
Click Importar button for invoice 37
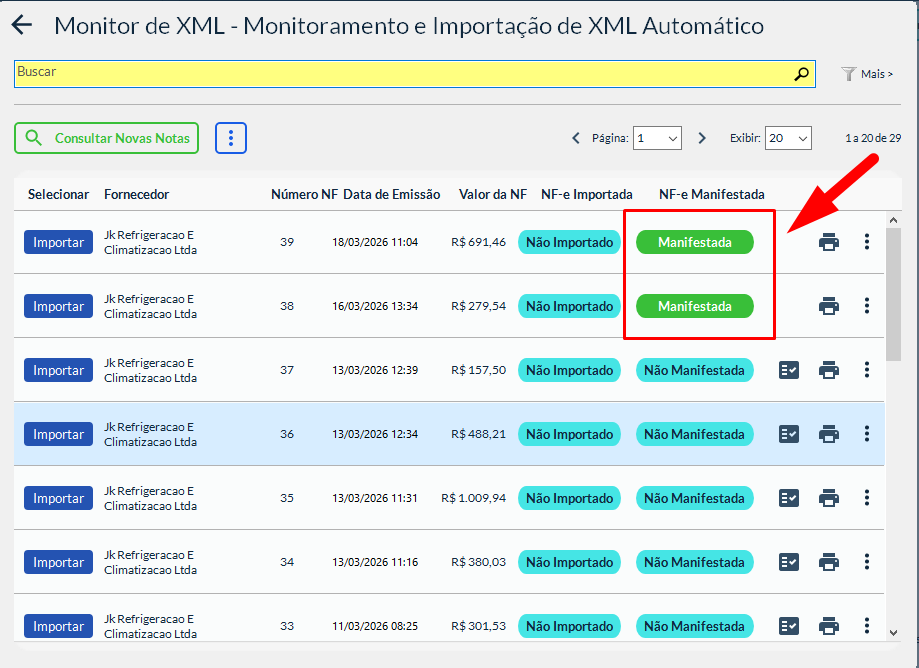tap(58, 370)
